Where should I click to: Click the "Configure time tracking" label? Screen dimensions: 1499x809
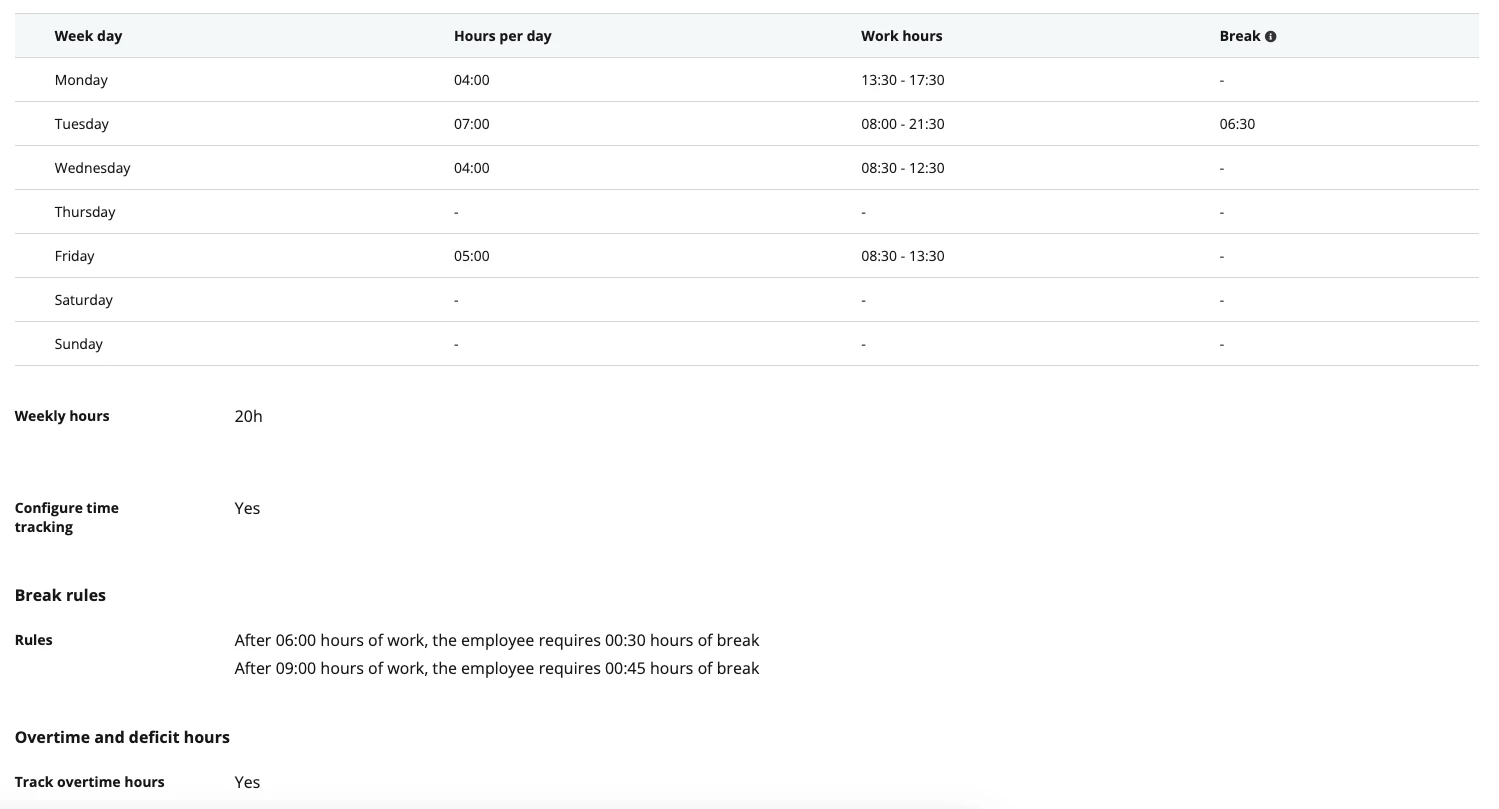pos(67,517)
